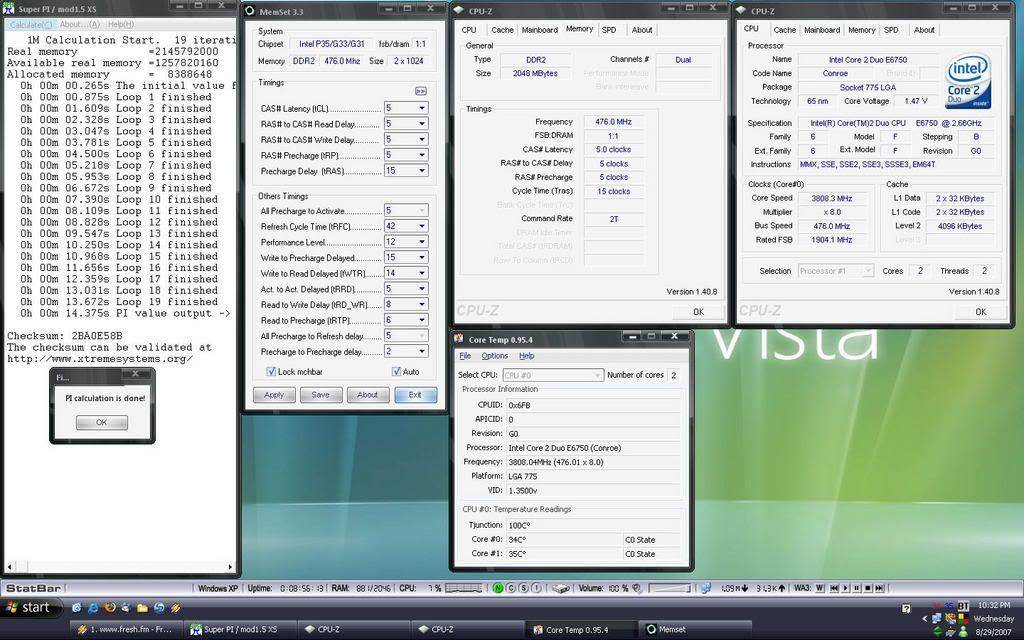Open the Select CPU dropdown in Core Temp
Screen dimensions: 1024x640
552,375
